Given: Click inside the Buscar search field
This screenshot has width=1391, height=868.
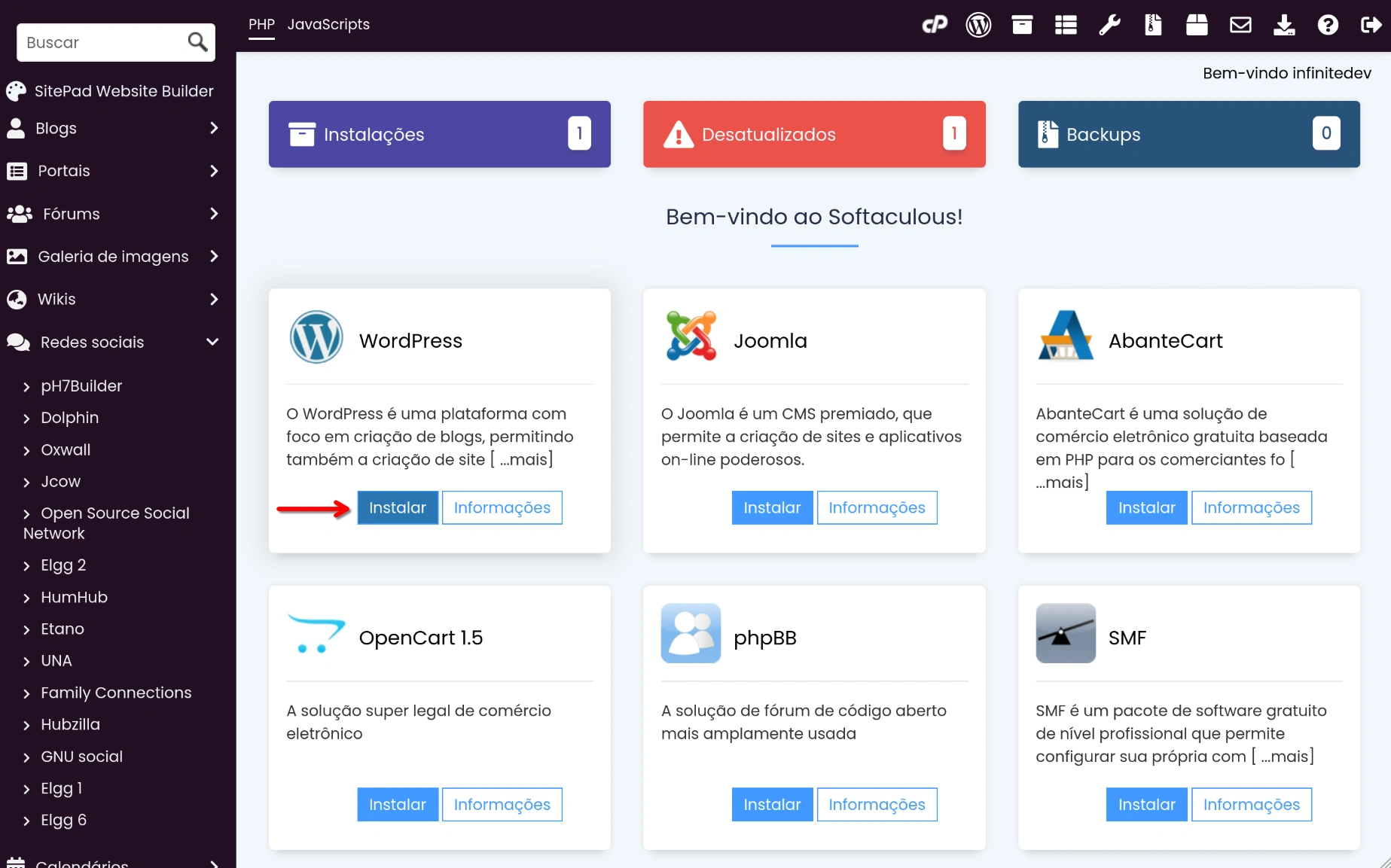Looking at the screenshot, I should [90, 42].
